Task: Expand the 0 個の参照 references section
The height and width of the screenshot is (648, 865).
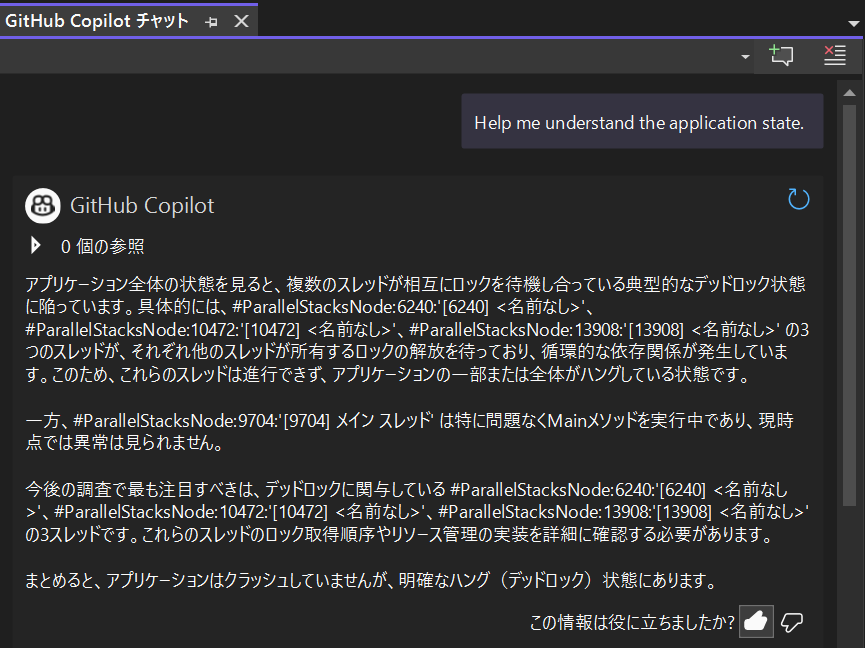Action: (36, 245)
